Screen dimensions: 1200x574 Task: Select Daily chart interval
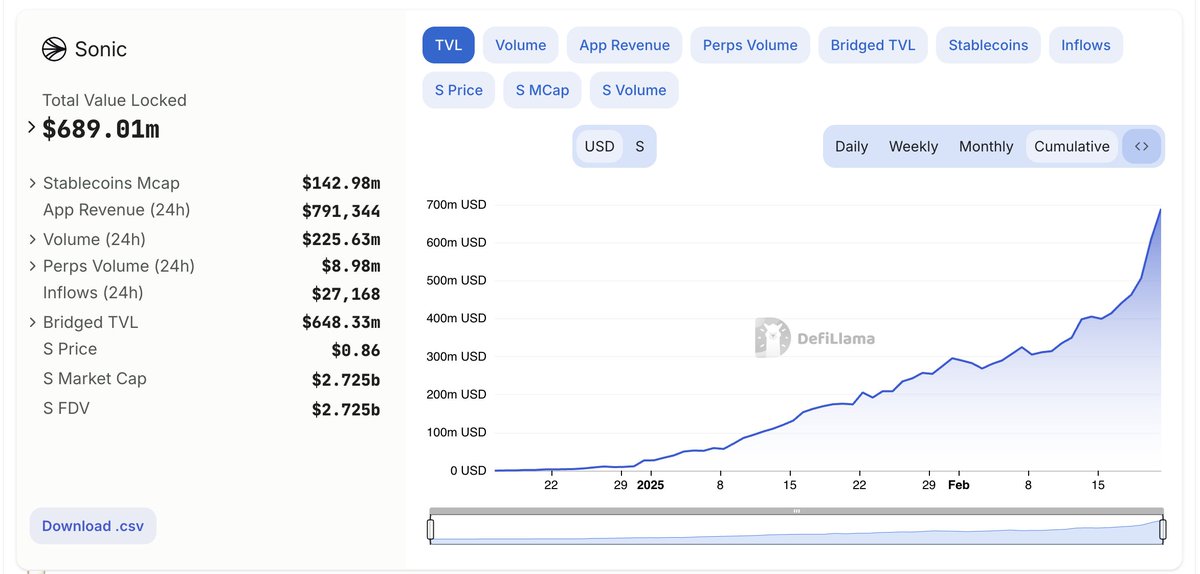tap(851, 146)
